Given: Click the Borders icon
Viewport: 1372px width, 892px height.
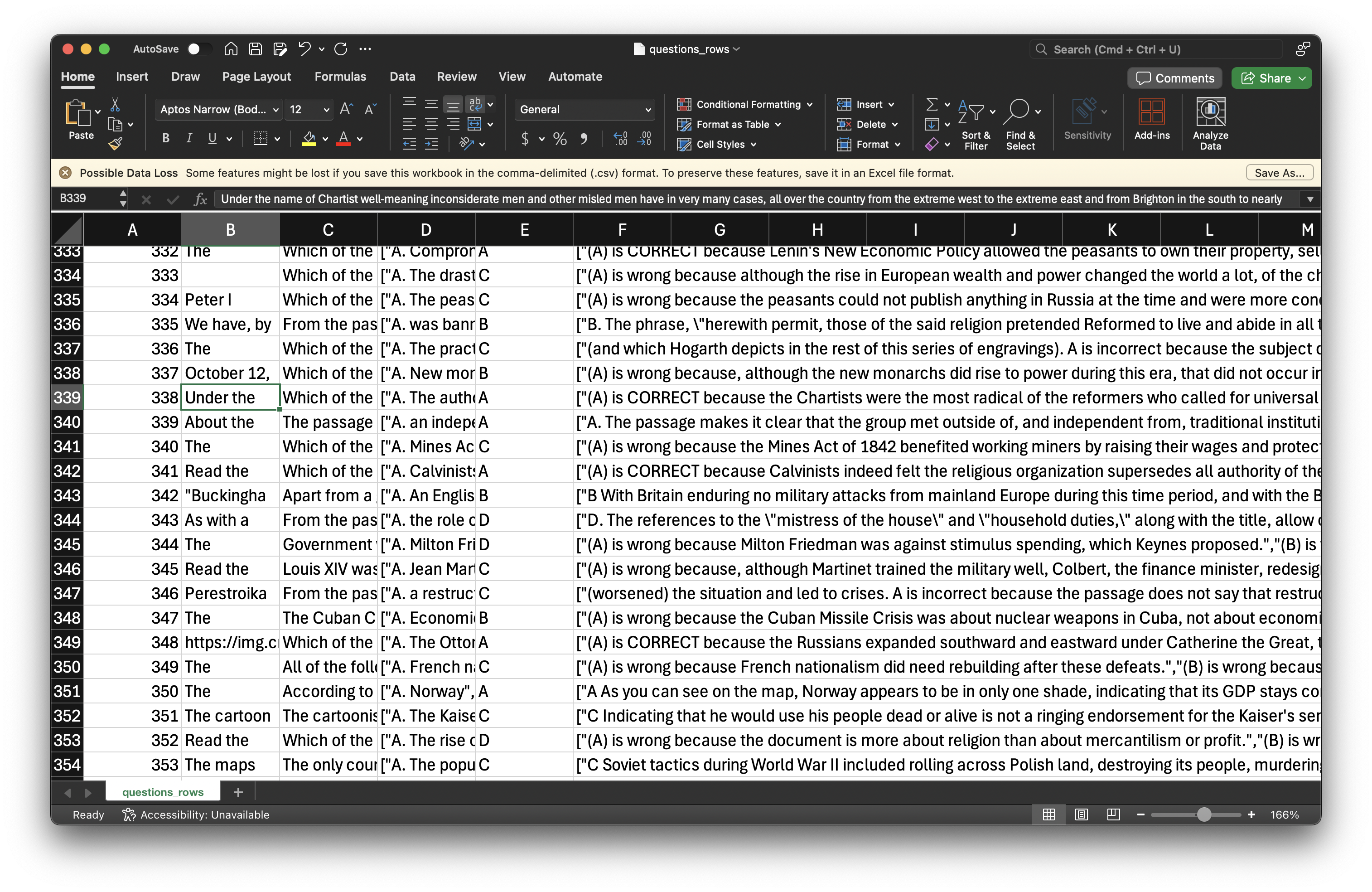Looking at the screenshot, I should (x=261, y=138).
